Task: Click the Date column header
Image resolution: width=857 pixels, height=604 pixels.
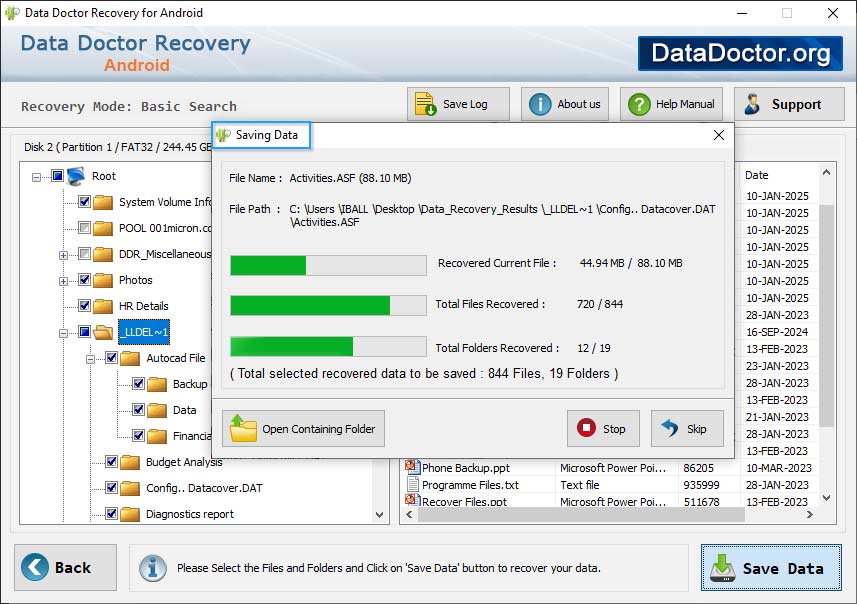Action: pos(756,175)
